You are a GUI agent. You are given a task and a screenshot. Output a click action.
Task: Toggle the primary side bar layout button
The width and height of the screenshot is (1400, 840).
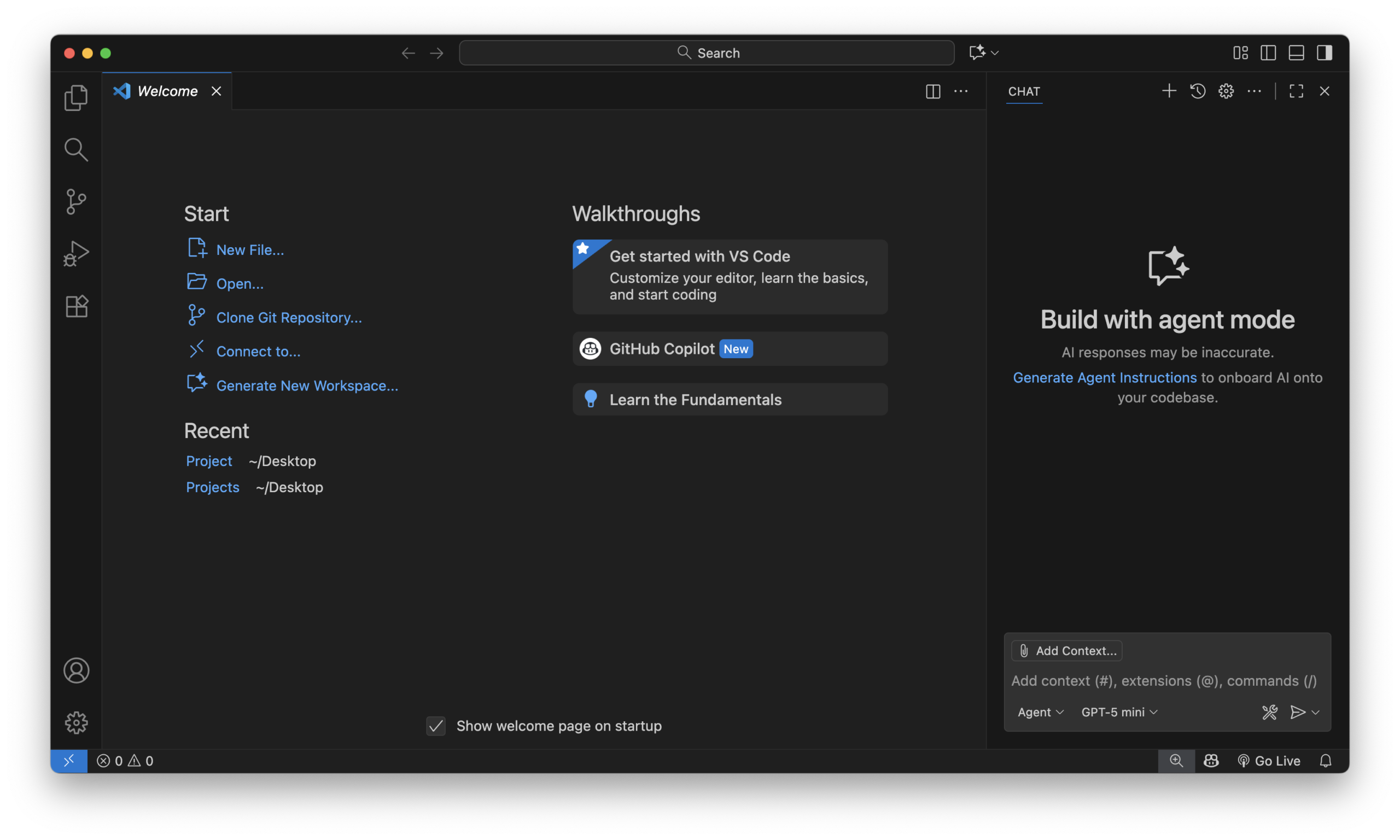pyautogui.click(x=1268, y=52)
